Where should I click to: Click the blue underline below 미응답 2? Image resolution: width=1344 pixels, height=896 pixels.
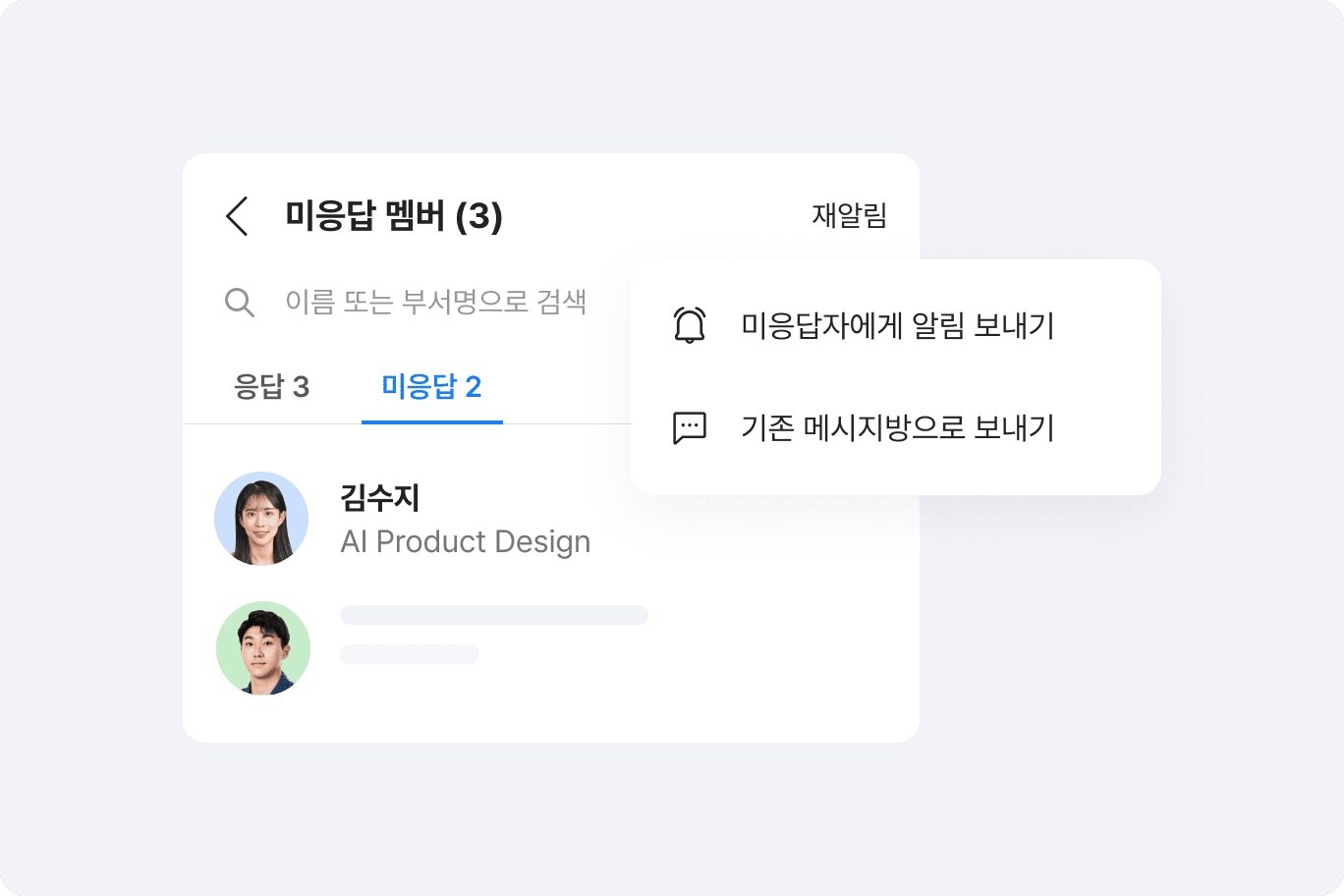coord(432,421)
